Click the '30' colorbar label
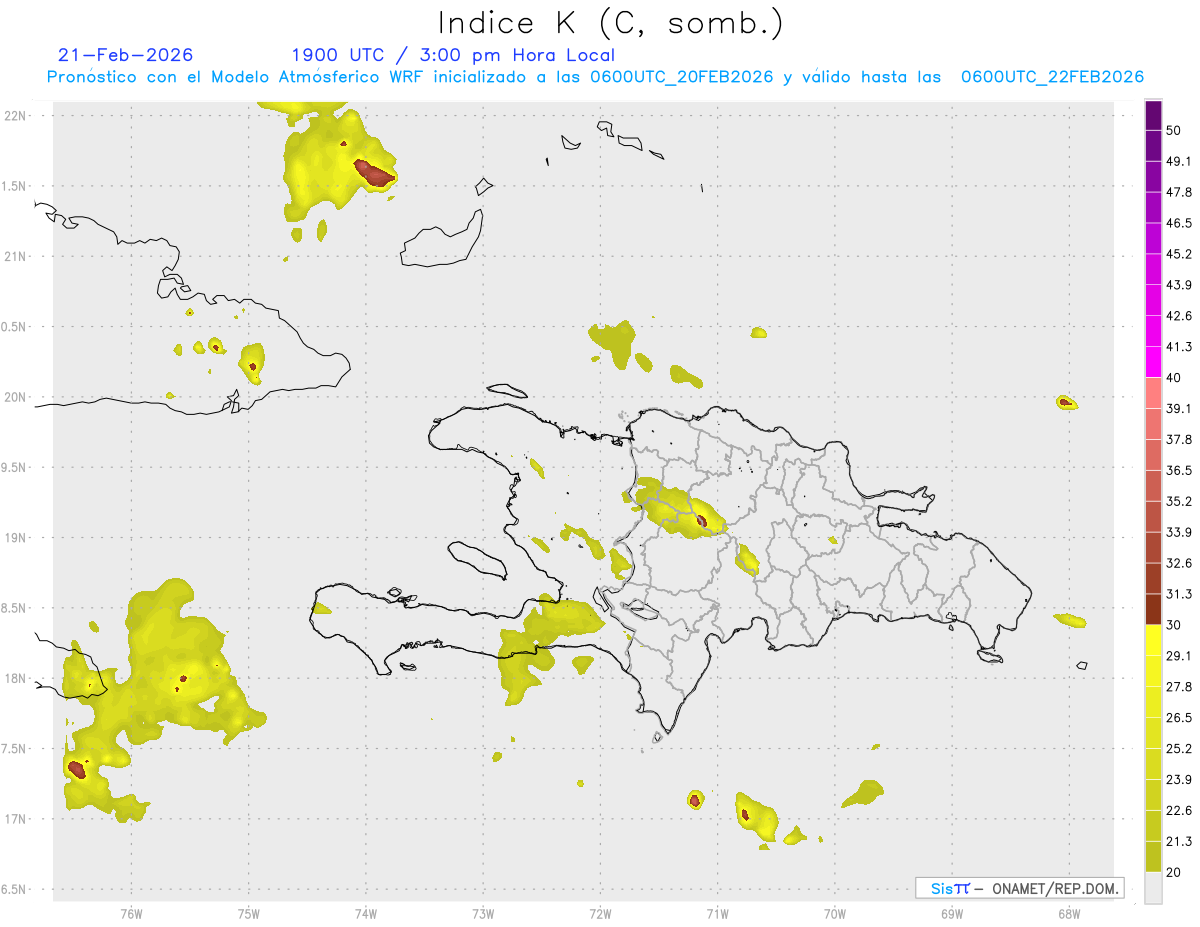The width and height of the screenshot is (1200, 927). 1174,625
